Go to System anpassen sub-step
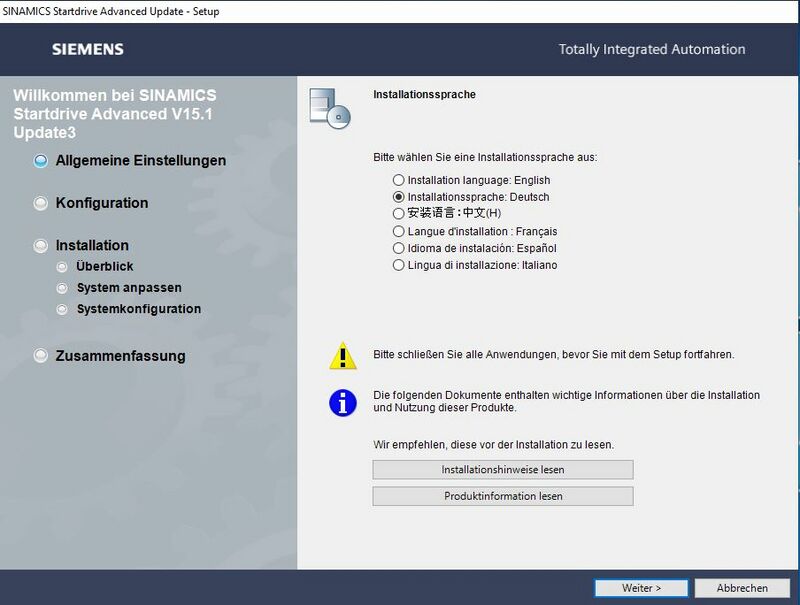800x605 pixels. click(x=129, y=288)
